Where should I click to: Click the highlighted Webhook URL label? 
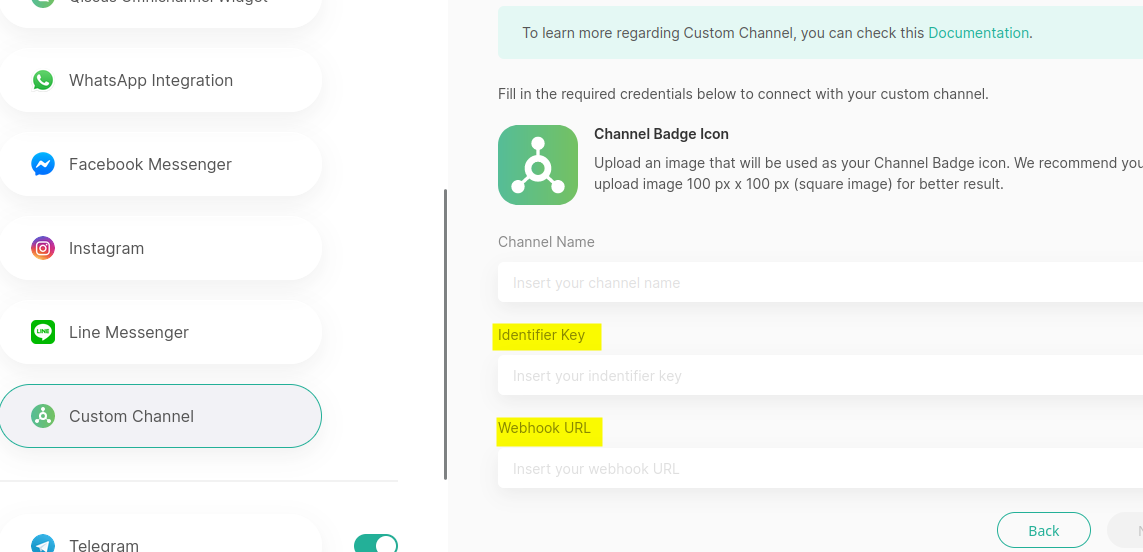tap(545, 428)
